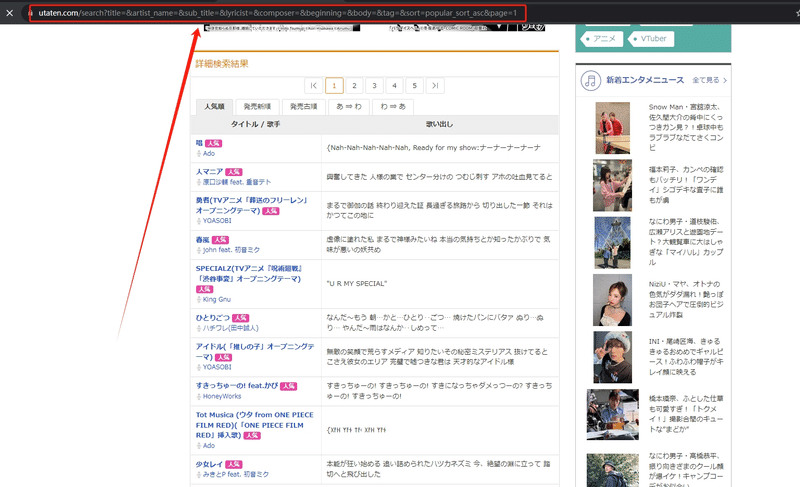Go to first page arrow icon
The image size is (800, 487).
(x=314, y=86)
